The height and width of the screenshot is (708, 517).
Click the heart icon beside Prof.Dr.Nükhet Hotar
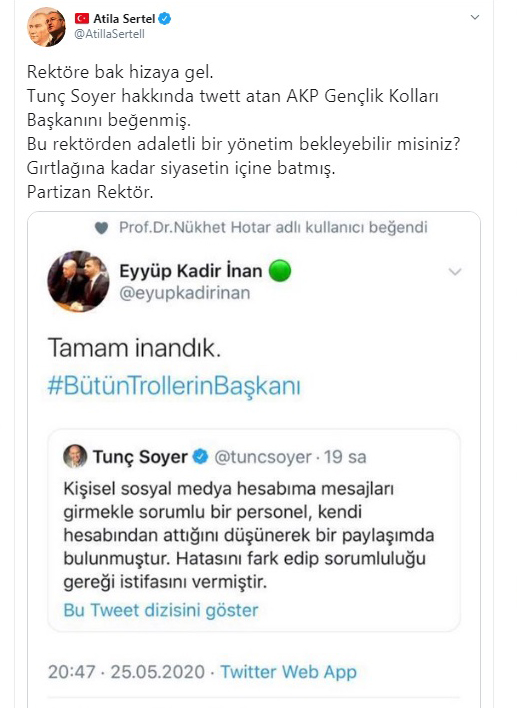pyautogui.click(x=102, y=228)
